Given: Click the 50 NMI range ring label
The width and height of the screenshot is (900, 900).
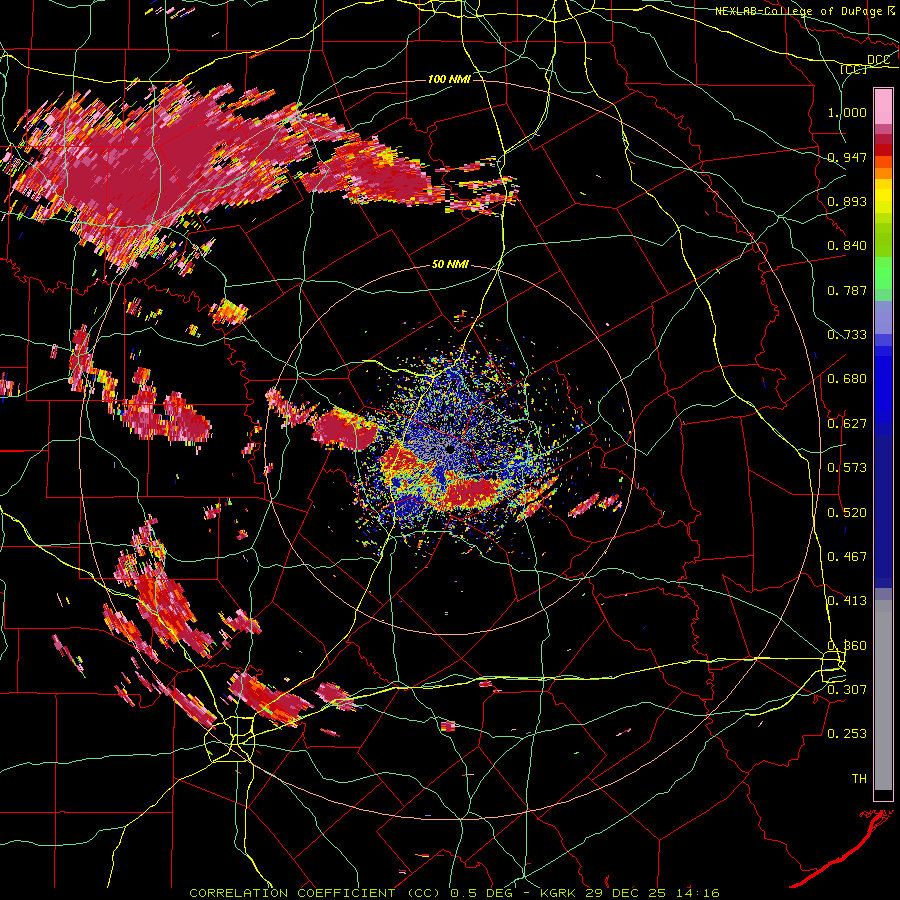Looking at the screenshot, I should point(450,264).
